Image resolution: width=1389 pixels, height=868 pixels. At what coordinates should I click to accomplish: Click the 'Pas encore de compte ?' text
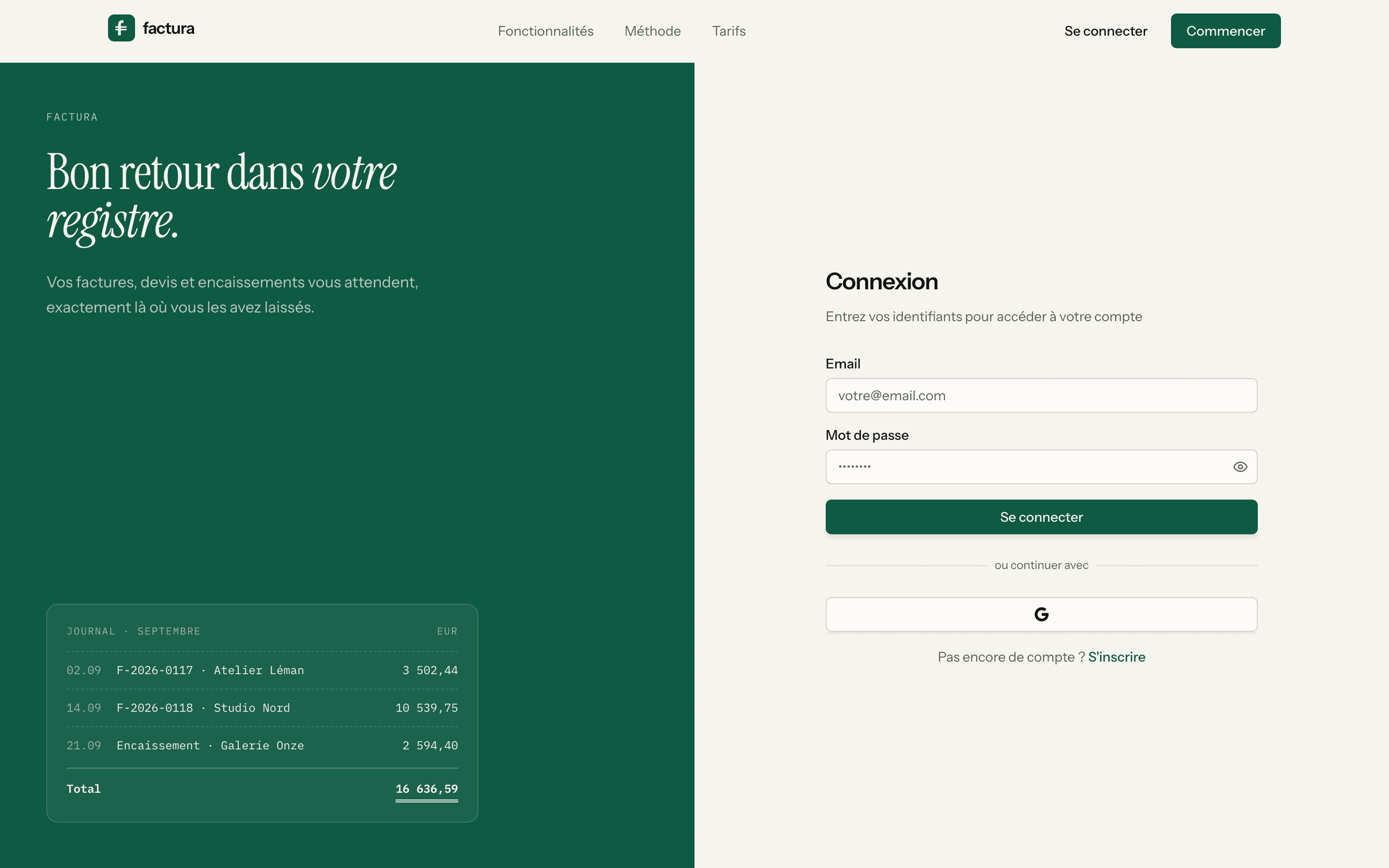(x=1011, y=657)
